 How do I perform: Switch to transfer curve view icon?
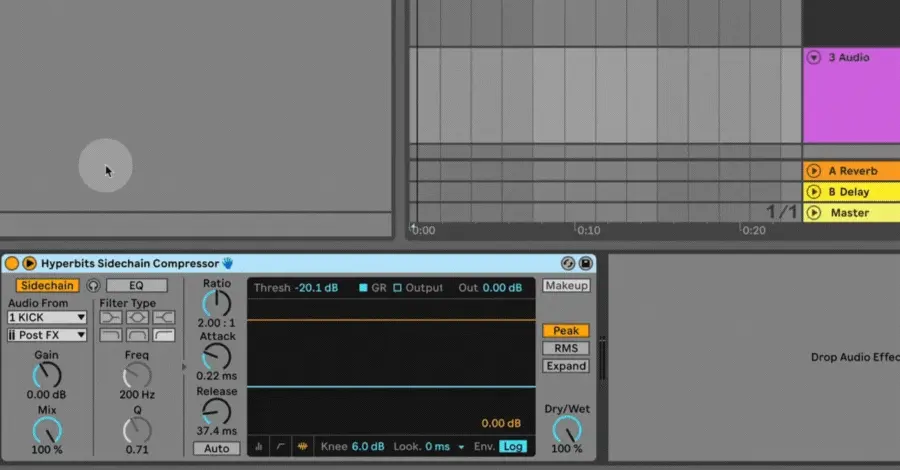280,446
